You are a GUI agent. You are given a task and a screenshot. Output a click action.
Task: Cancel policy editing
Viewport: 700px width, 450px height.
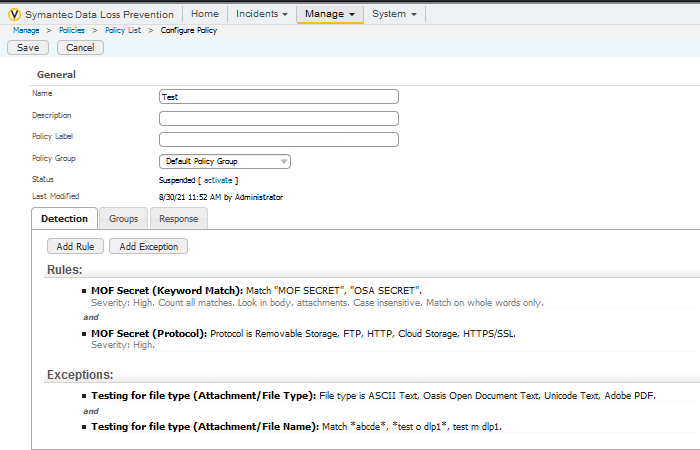80,48
